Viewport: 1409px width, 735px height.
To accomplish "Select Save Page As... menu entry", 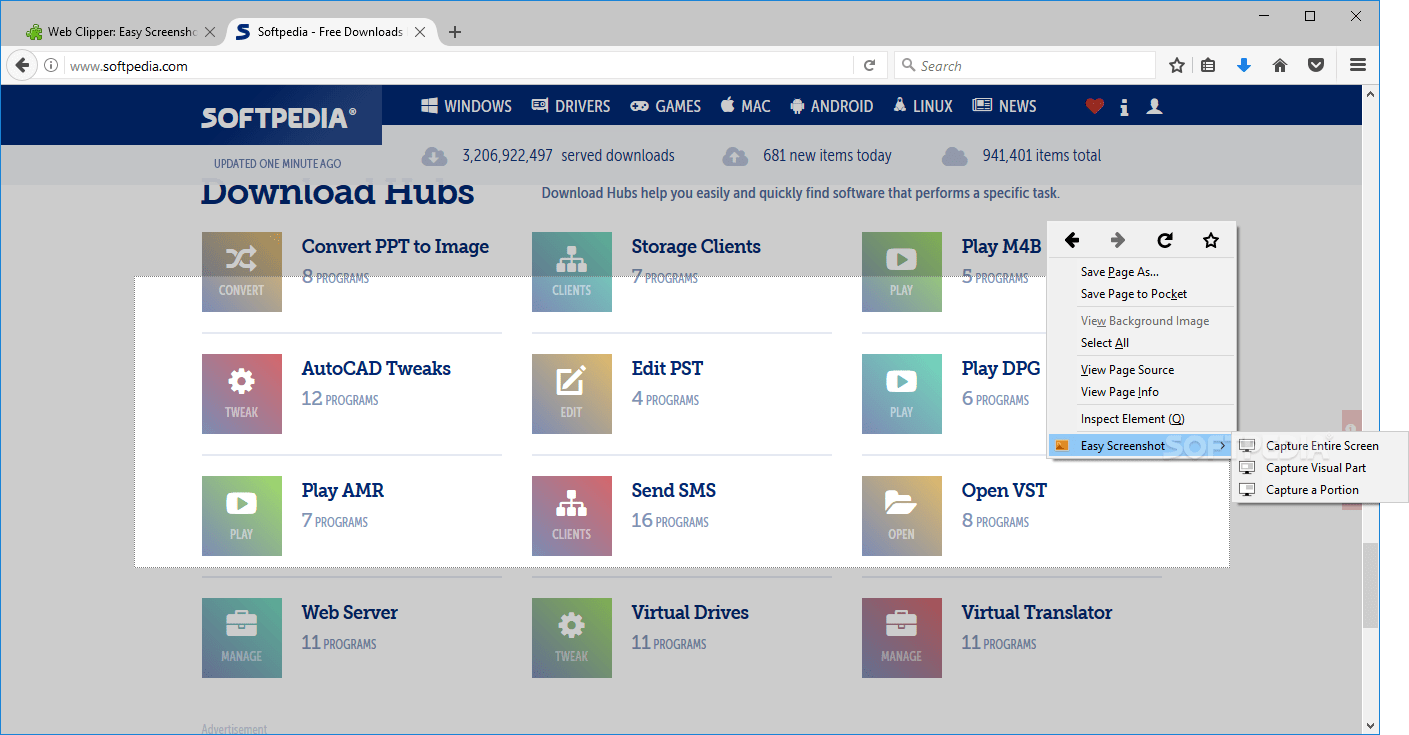I will pyautogui.click(x=1141, y=272).
